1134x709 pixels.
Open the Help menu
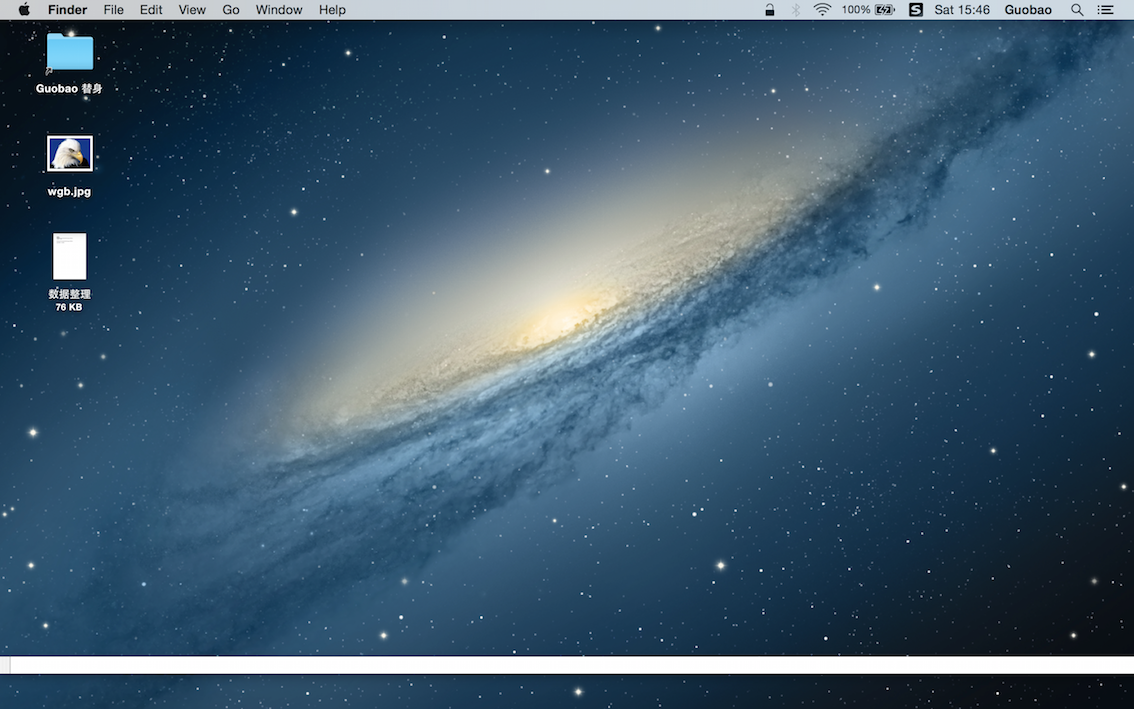coord(332,10)
